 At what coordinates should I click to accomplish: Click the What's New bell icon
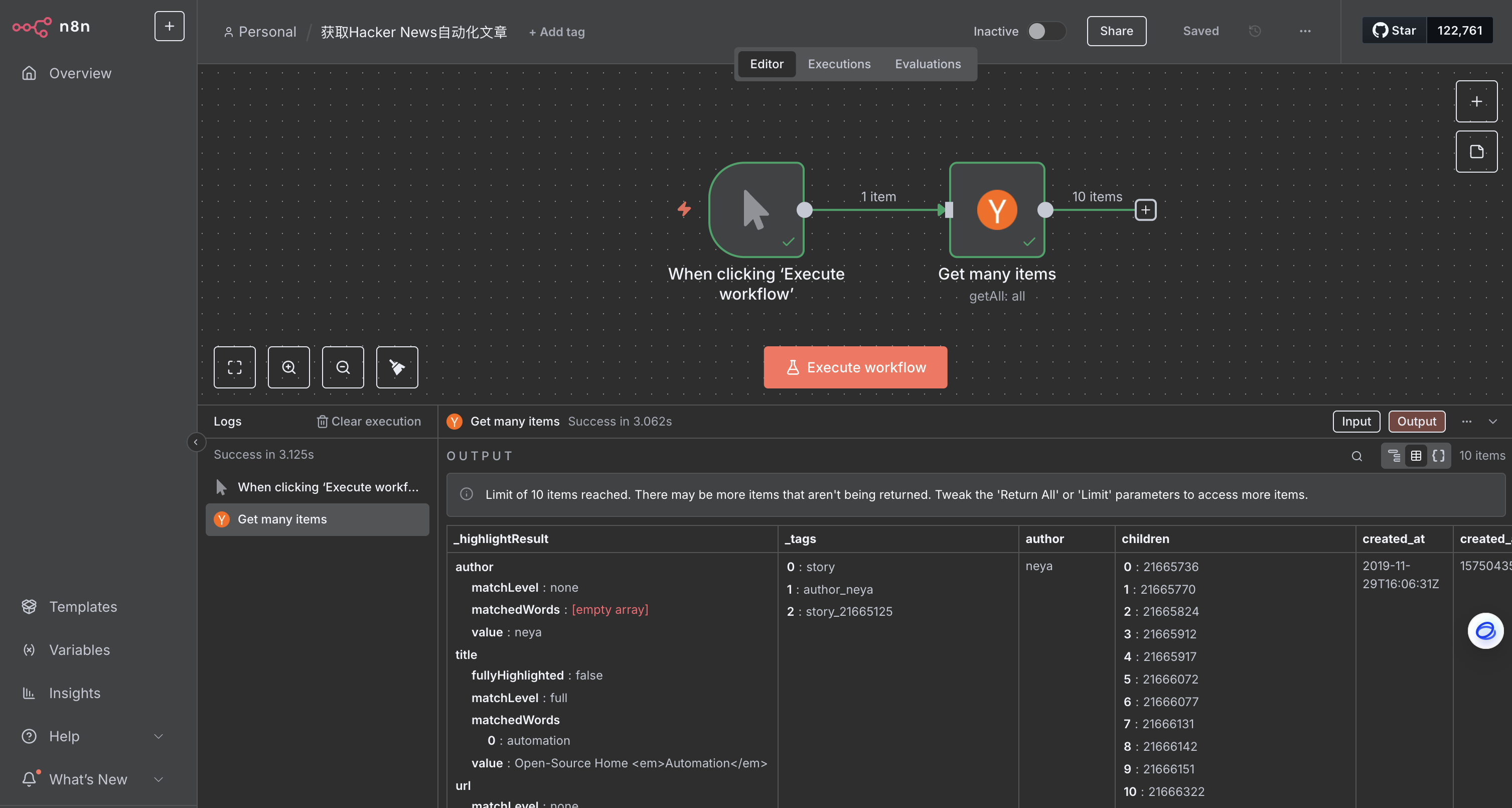point(30,778)
